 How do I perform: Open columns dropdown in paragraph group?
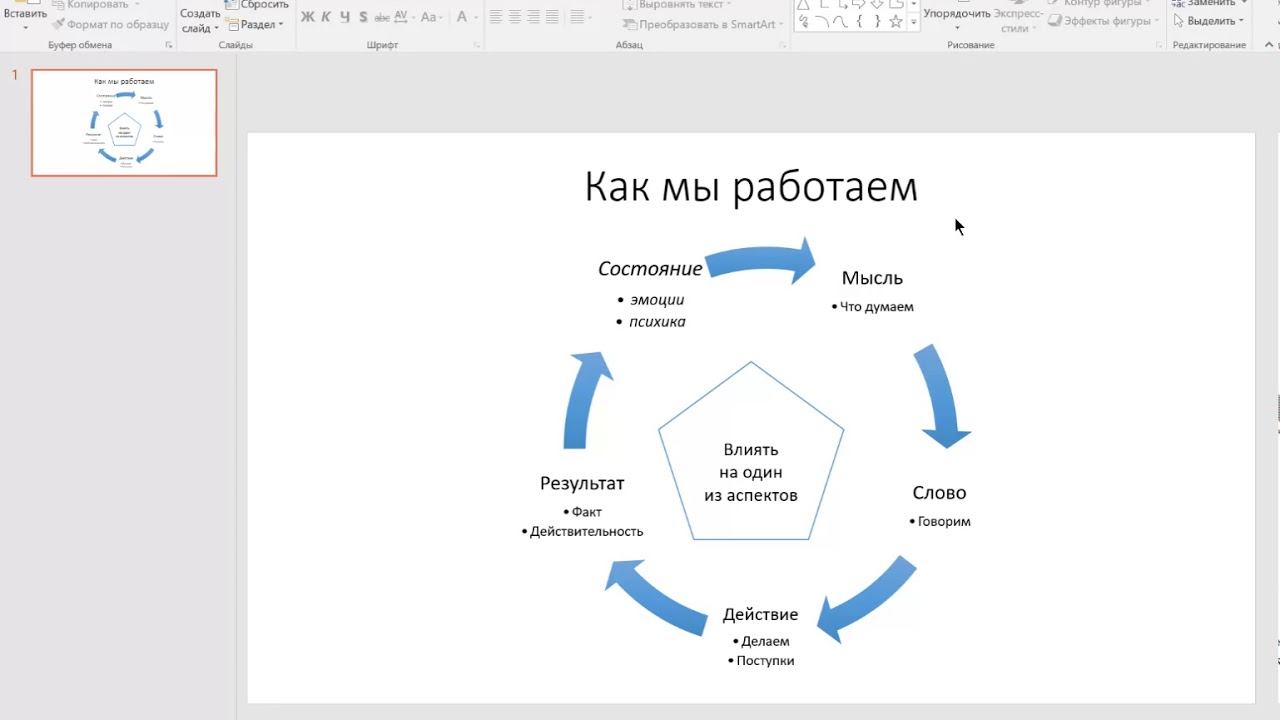[x=579, y=17]
